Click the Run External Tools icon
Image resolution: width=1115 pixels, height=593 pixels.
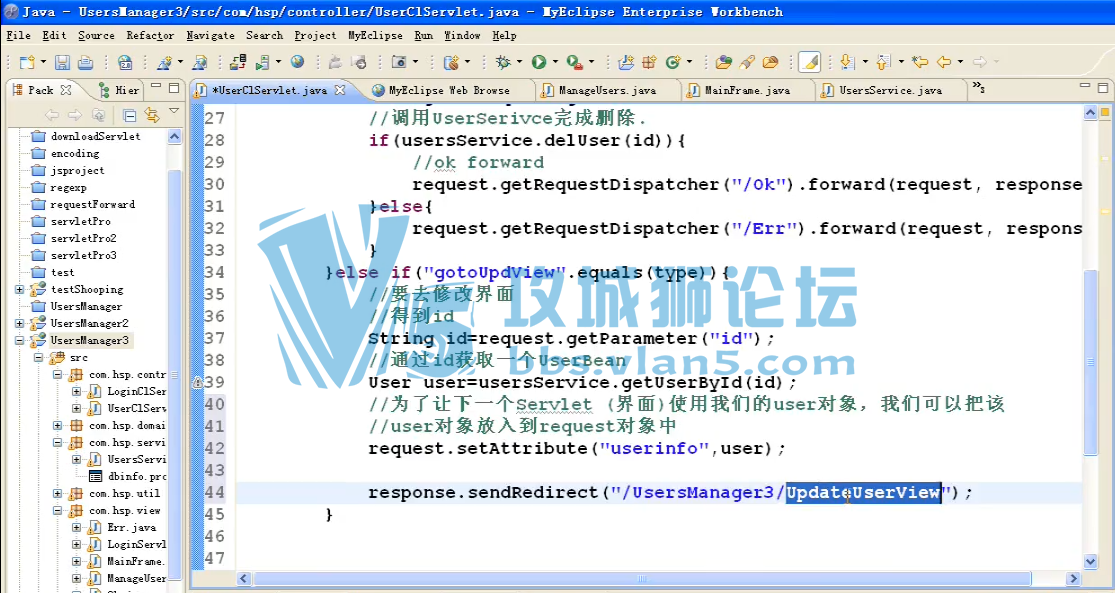click(575, 63)
